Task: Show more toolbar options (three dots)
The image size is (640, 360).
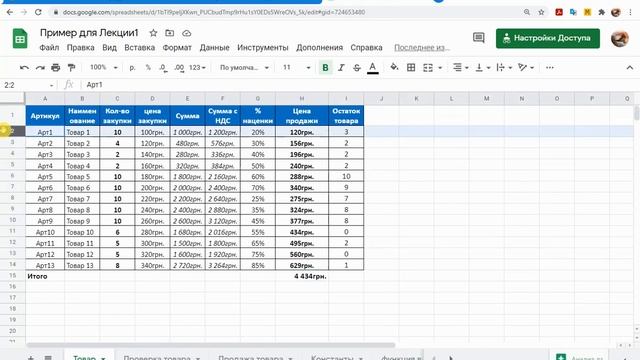Action: click(550, 68)
